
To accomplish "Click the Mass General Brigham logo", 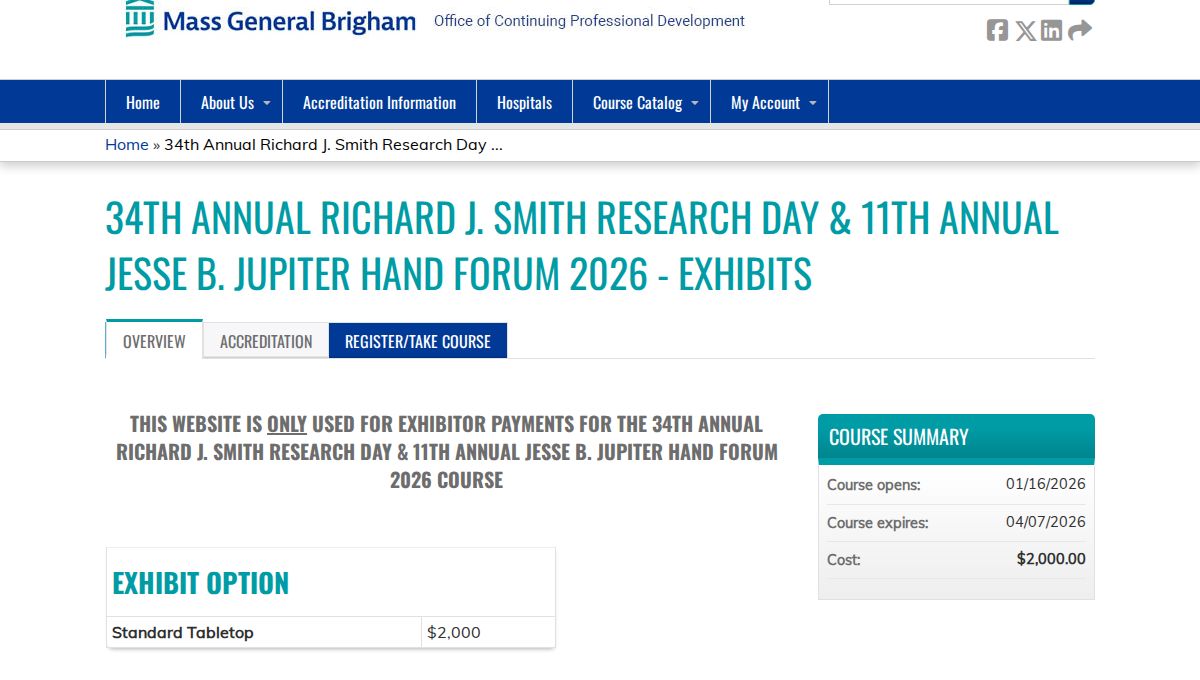I will 270,20.
